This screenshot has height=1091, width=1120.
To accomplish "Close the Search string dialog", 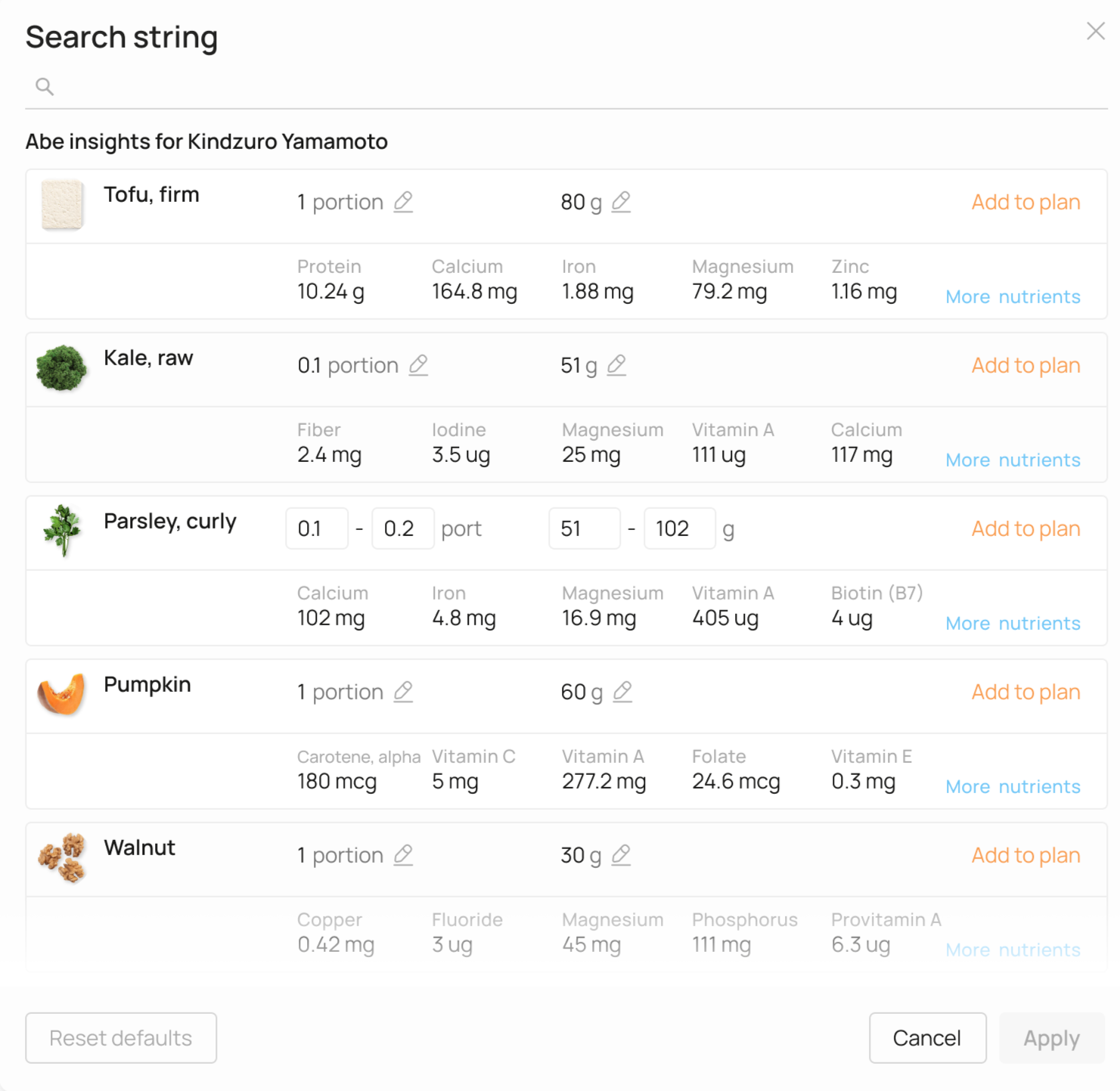I will (1096, 31).
